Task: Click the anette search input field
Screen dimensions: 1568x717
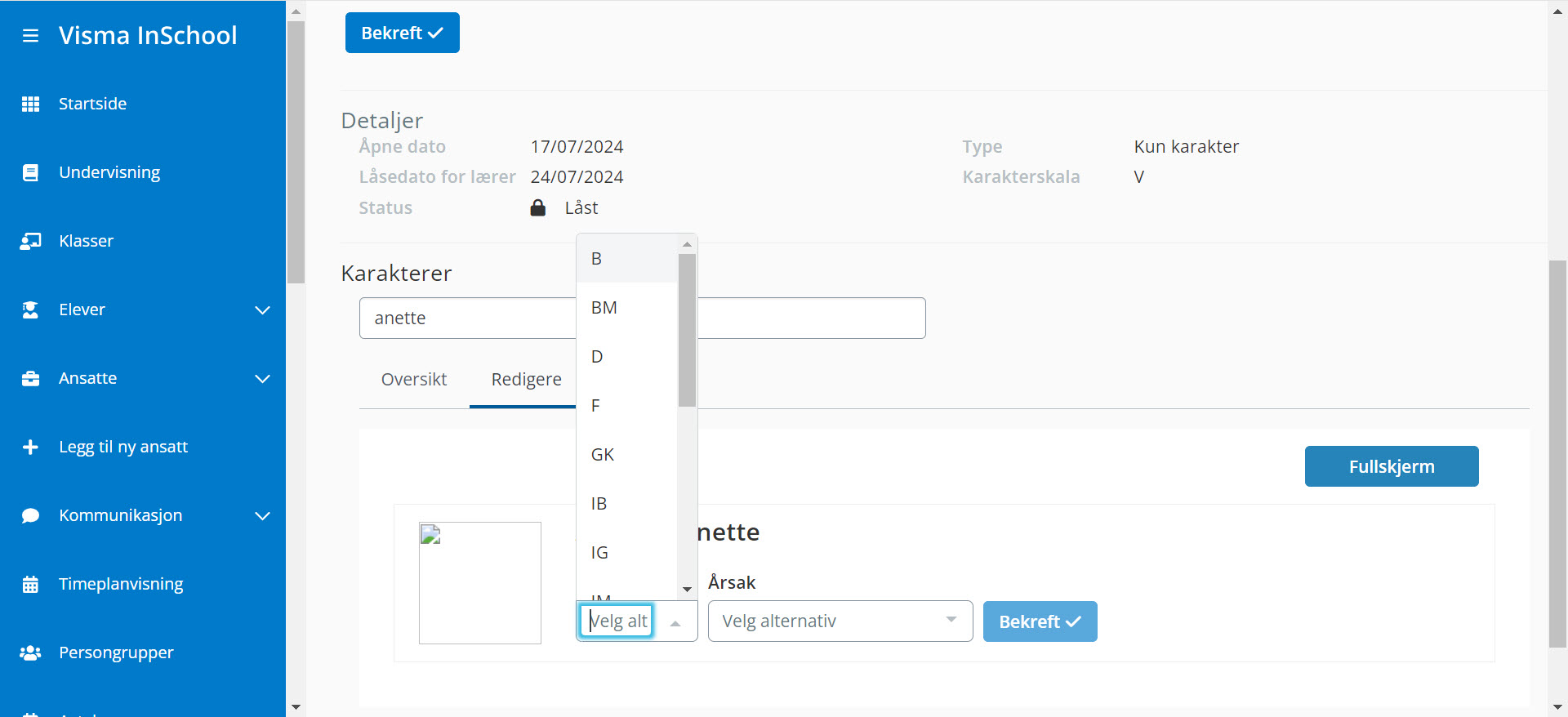Action: pyautogui.click(x=465, y=318)
